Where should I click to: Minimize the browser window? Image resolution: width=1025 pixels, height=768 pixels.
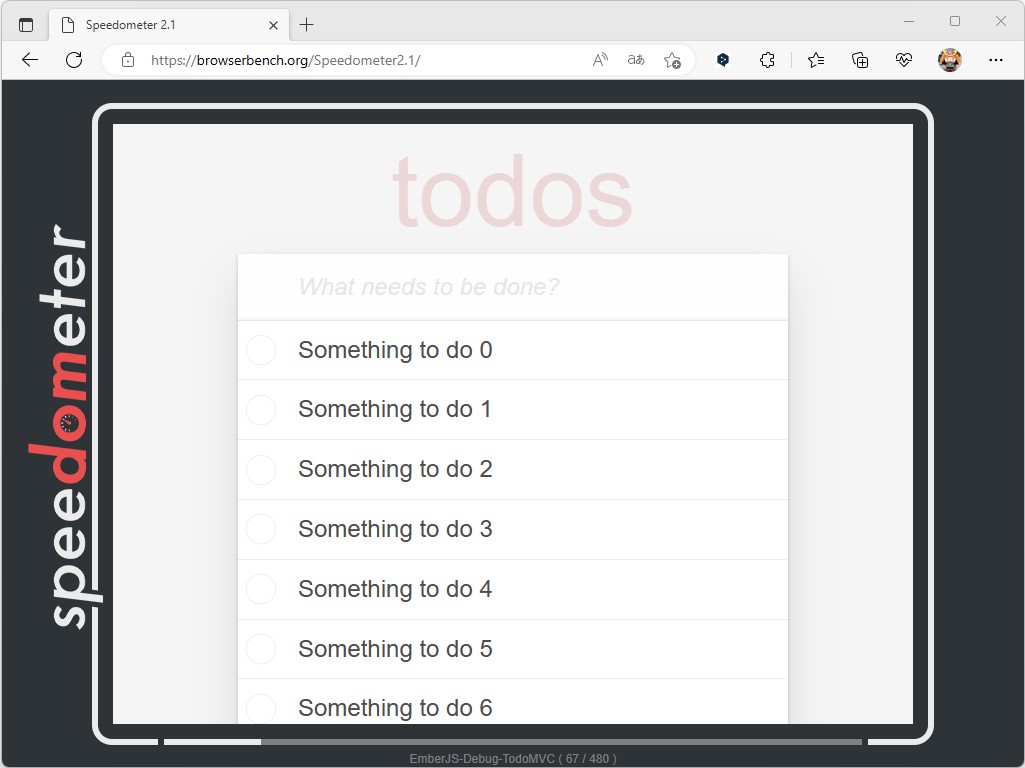909,22
